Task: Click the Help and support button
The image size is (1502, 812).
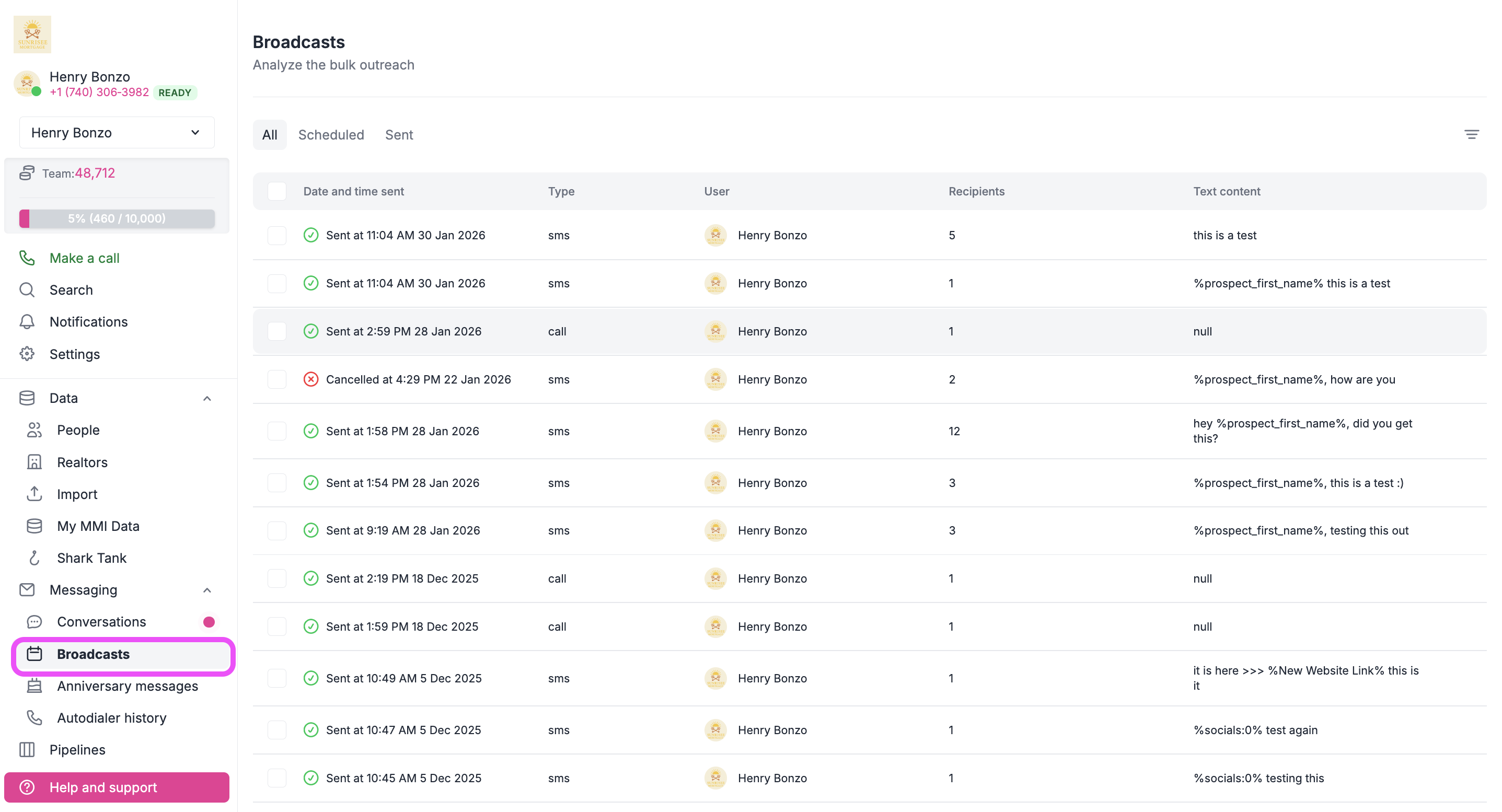Action: (x=117, y=787)
